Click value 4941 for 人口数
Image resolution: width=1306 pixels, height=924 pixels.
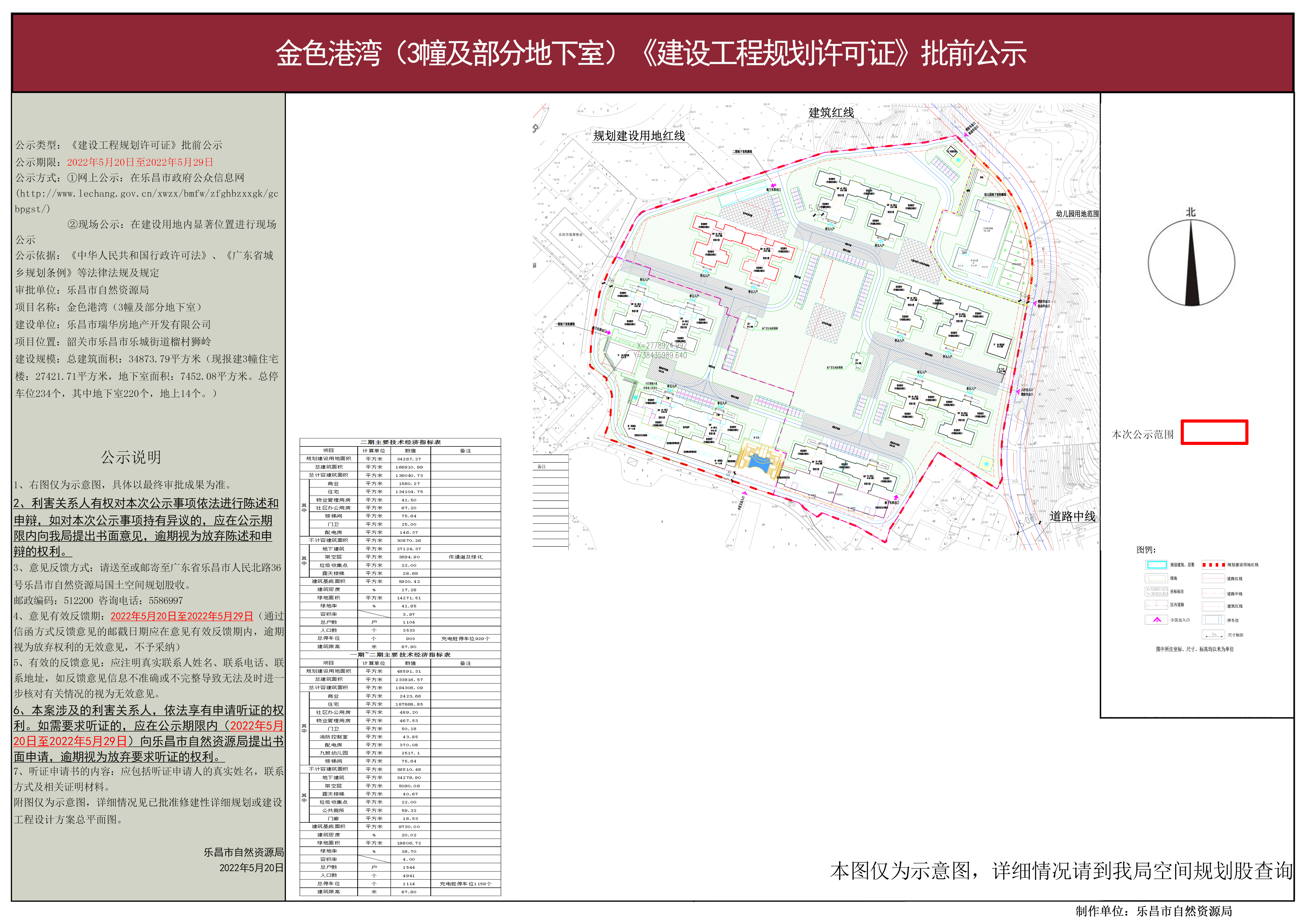[x=409, y=876]
